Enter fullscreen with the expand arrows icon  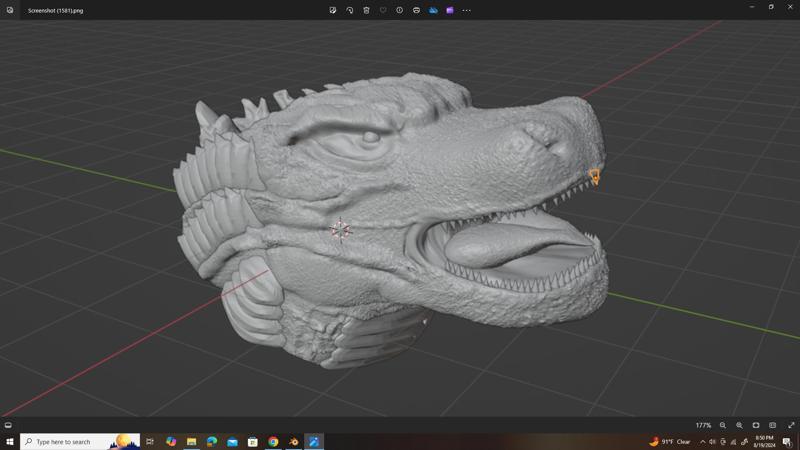(791, 425)
